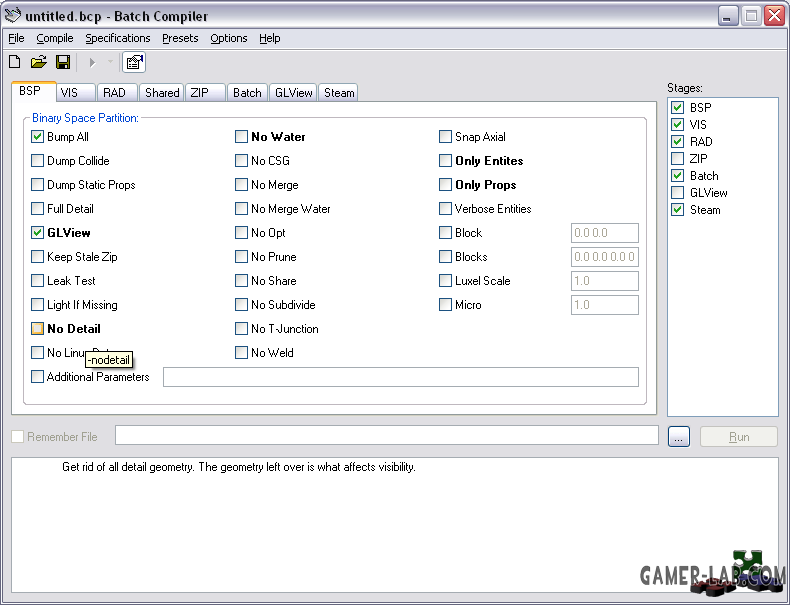Image resolution: width=790 pixels, height=605 pixels.
Task: Enable the No Weld option
Action: pos(241,353)
